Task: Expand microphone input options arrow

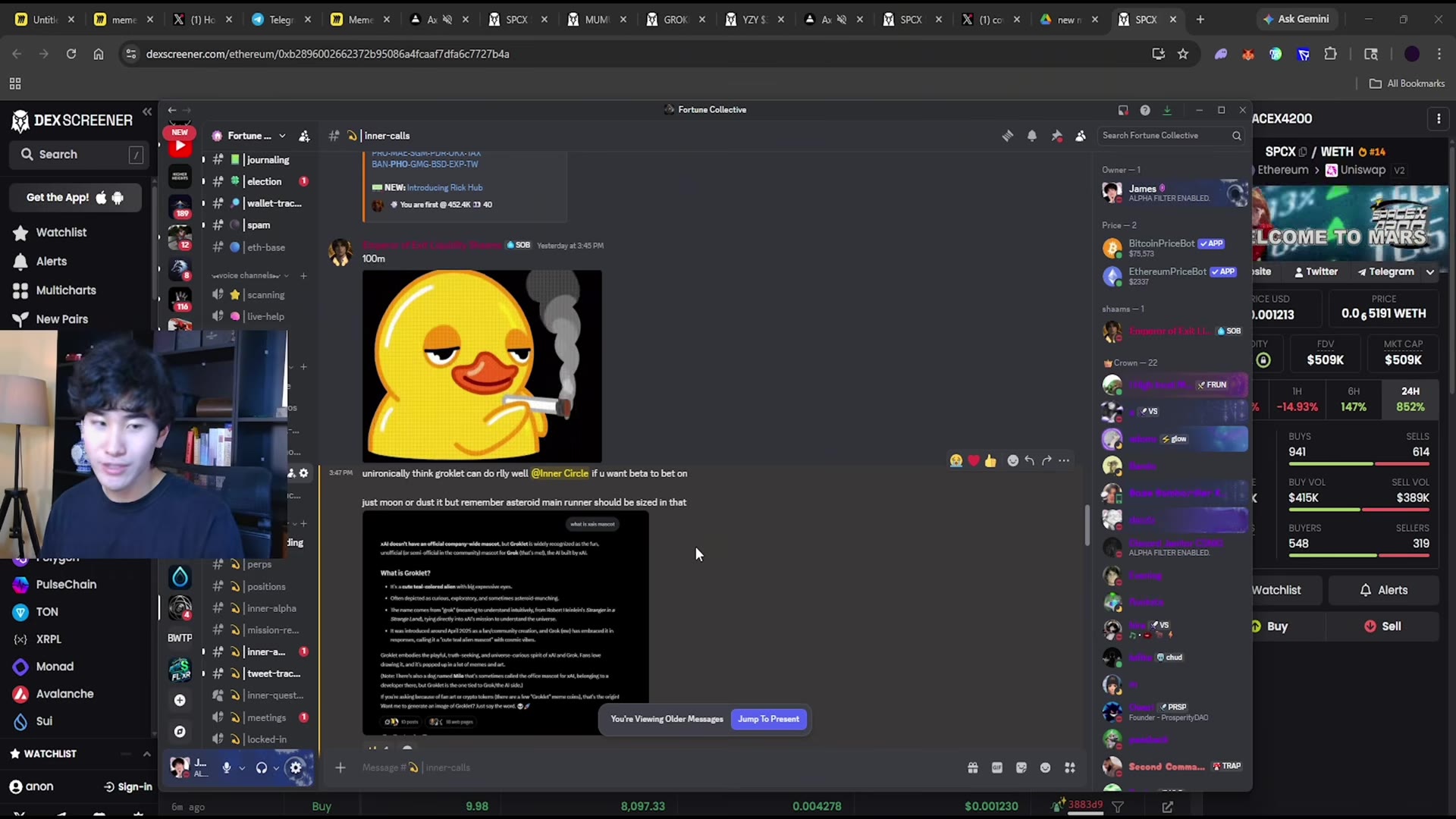Action: [x=242, y=768]
